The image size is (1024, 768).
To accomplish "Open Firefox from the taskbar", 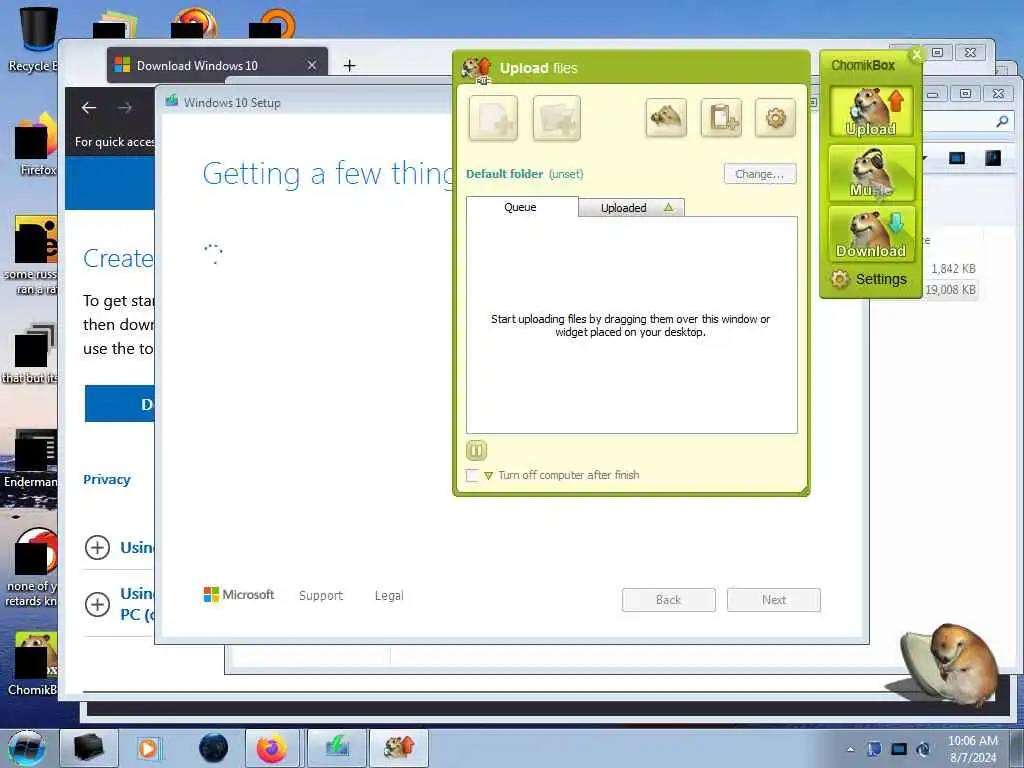I will click(x=272, y=748).
